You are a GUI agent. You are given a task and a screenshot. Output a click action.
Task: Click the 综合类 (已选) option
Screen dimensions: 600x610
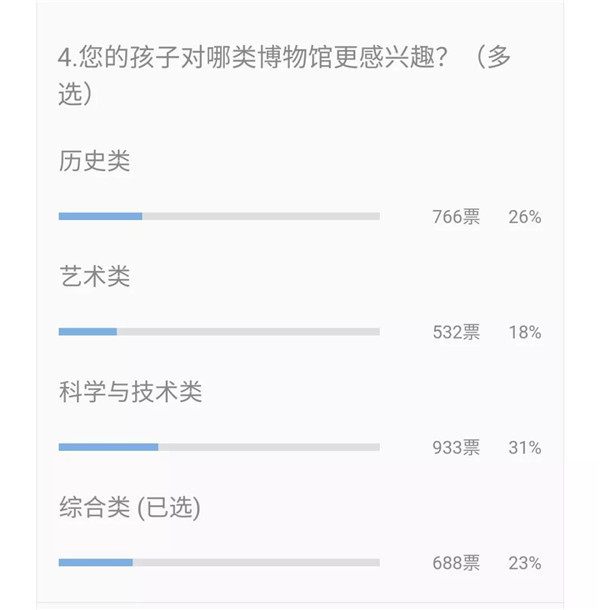coord(130,507)
